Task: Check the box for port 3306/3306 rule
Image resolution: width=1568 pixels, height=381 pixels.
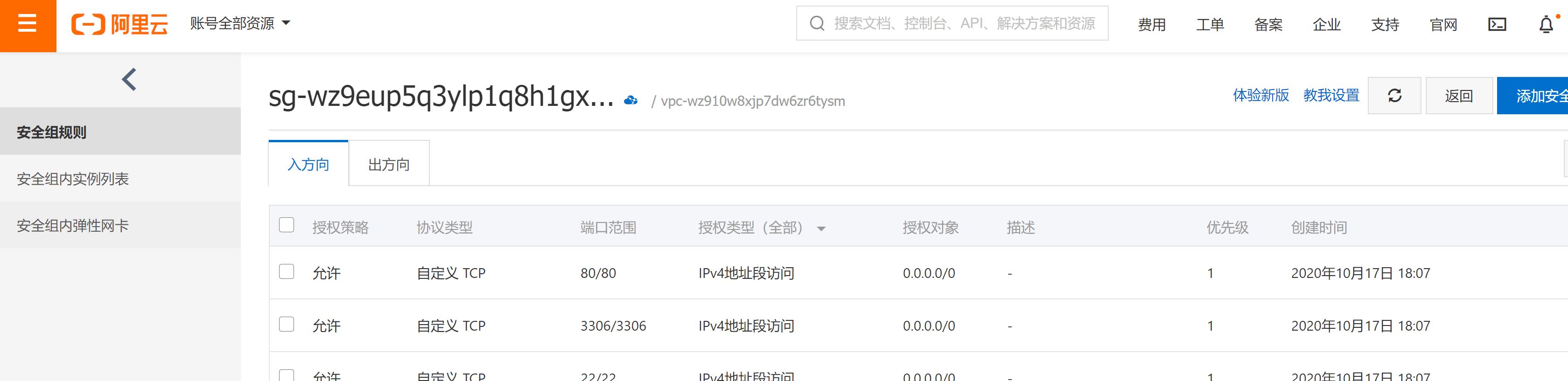Action: coord(287,324)
